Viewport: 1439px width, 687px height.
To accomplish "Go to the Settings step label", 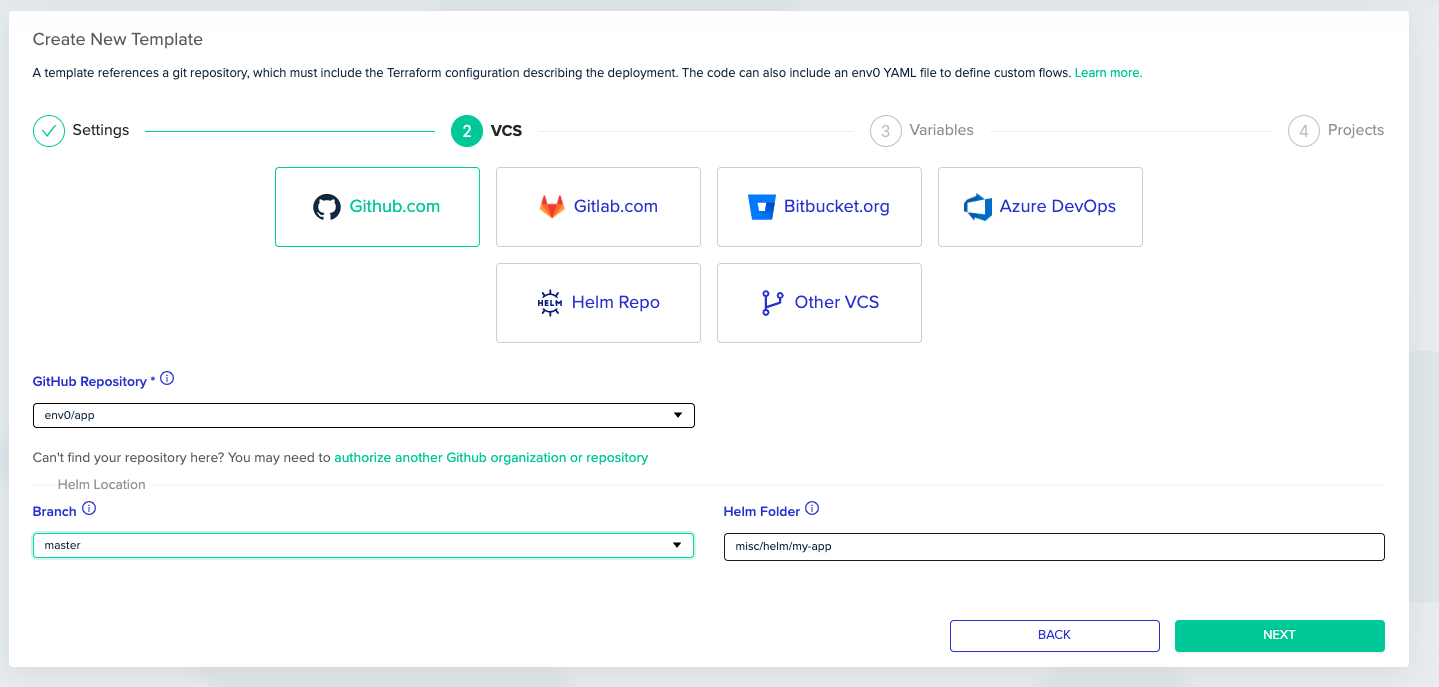I will point(101,131).
